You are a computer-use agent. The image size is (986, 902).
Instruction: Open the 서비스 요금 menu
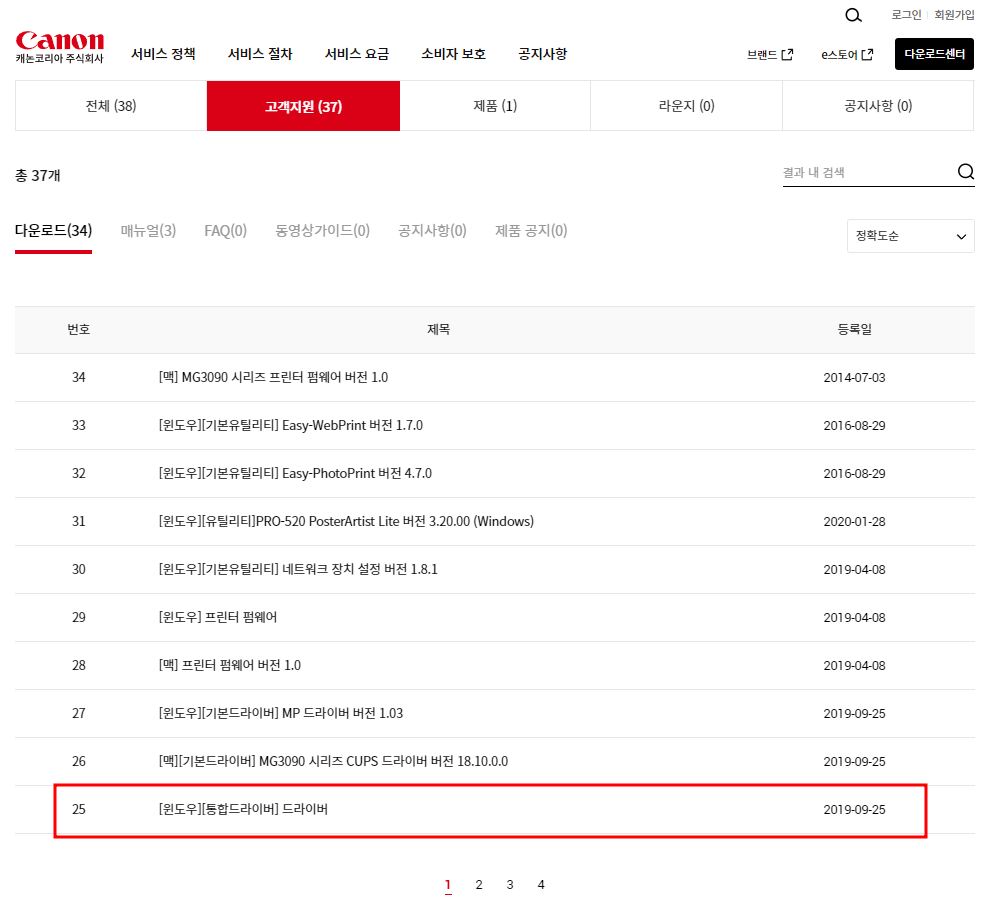point(357,54)
